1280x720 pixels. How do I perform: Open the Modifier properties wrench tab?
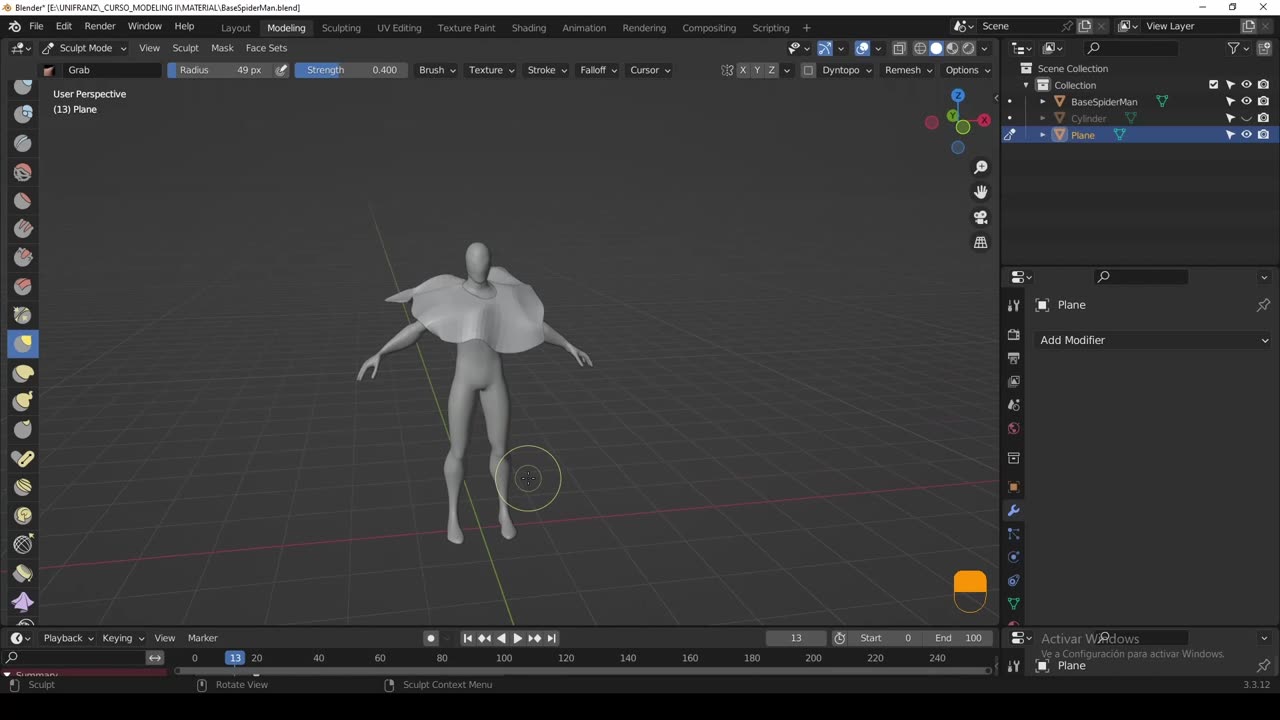pos(1014,511)
